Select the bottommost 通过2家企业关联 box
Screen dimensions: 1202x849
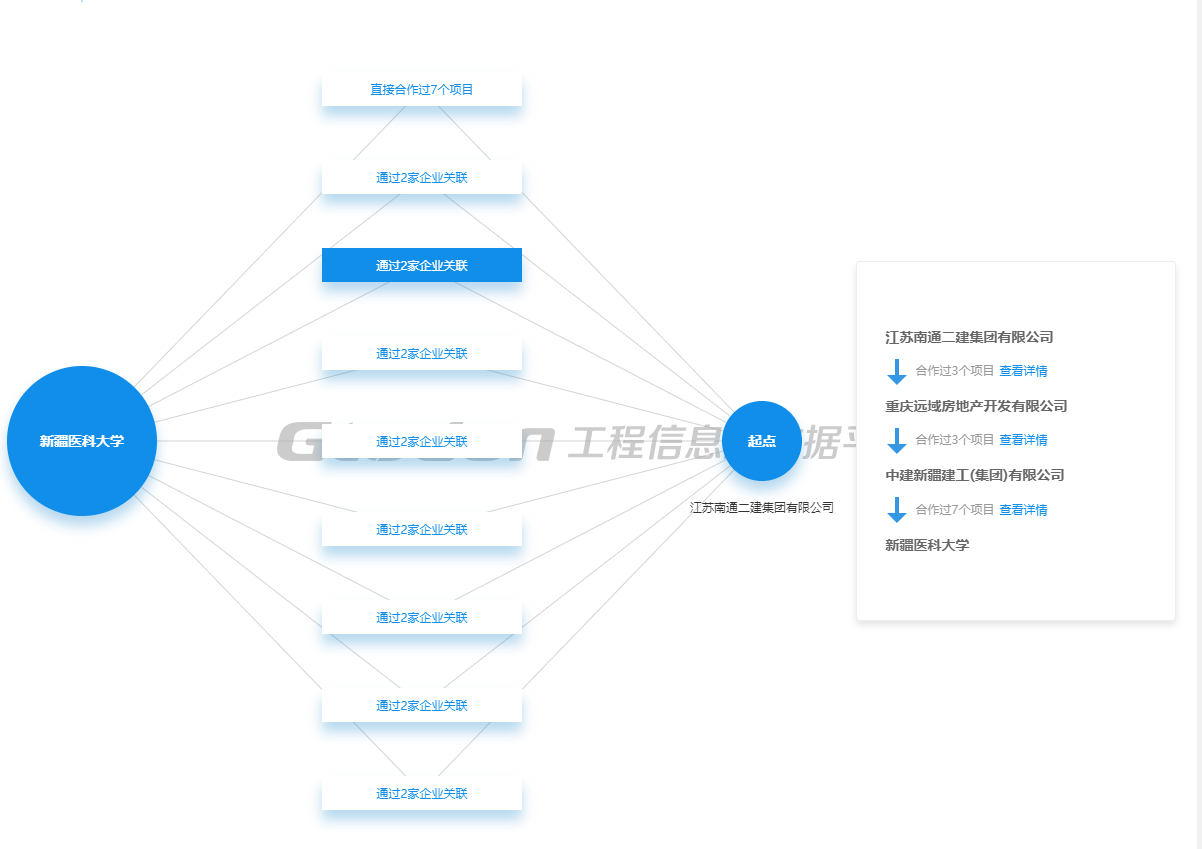pyautogui.click(x=422, y=793)
